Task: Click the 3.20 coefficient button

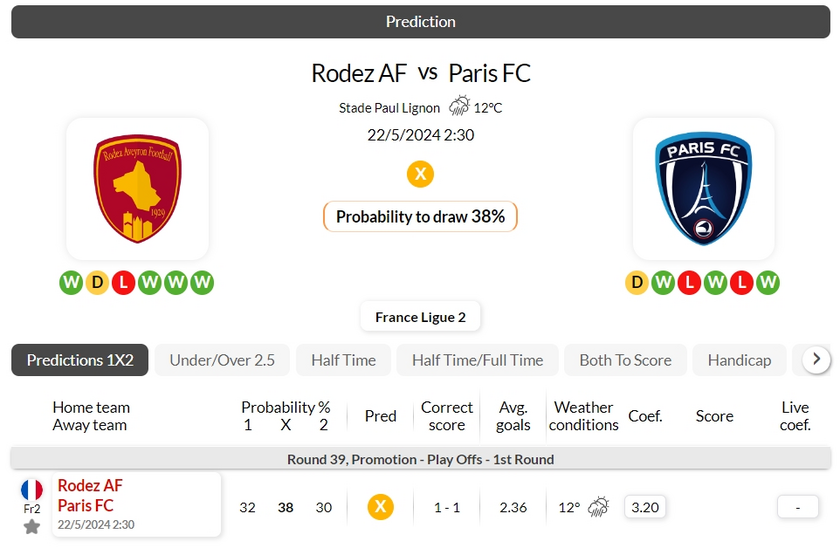Action: (645, 507)
